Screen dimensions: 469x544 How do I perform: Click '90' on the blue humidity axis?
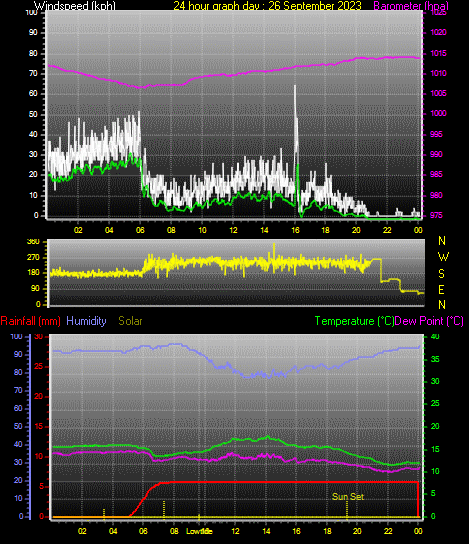18,354
